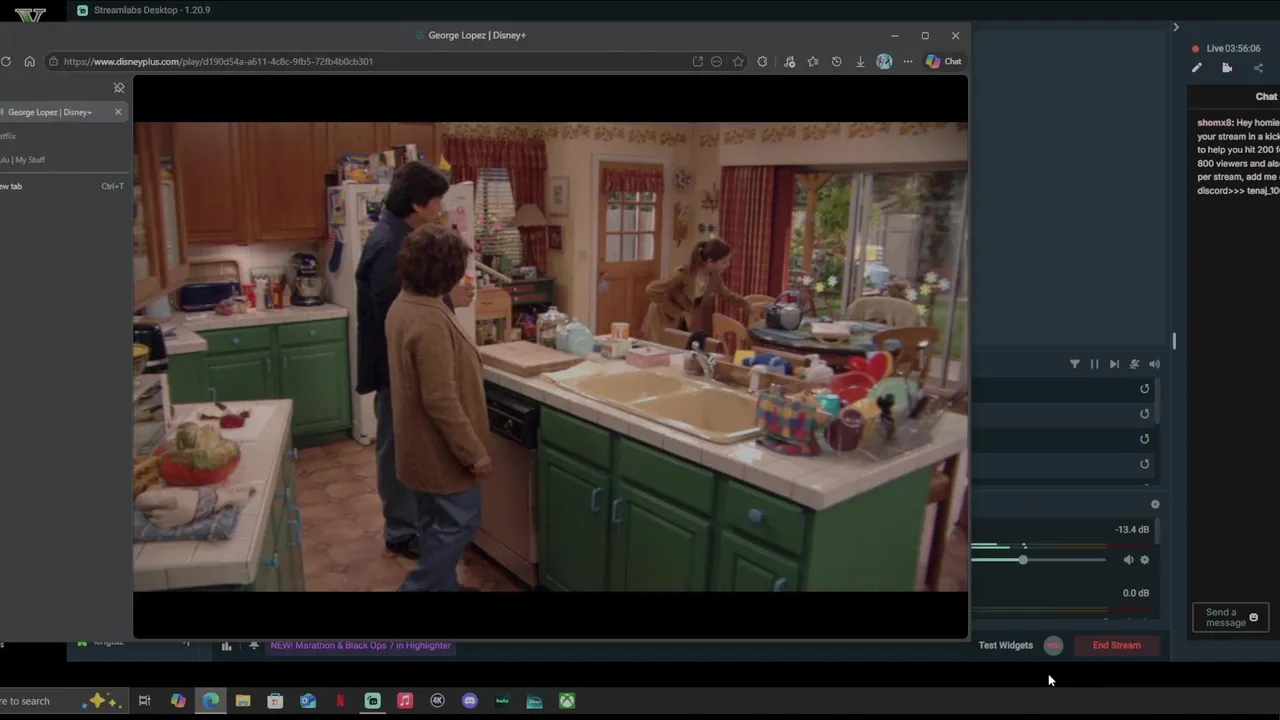Open browser Downloads icon
The image size is (1280, 720).
pos(860,61)
